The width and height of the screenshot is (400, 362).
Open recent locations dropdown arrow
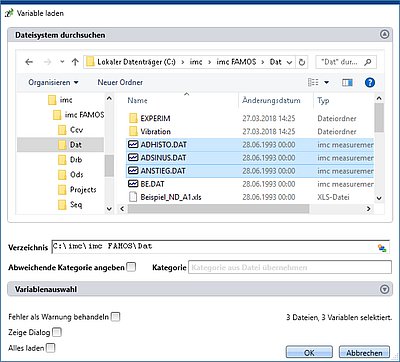click(x=62, y=62)
